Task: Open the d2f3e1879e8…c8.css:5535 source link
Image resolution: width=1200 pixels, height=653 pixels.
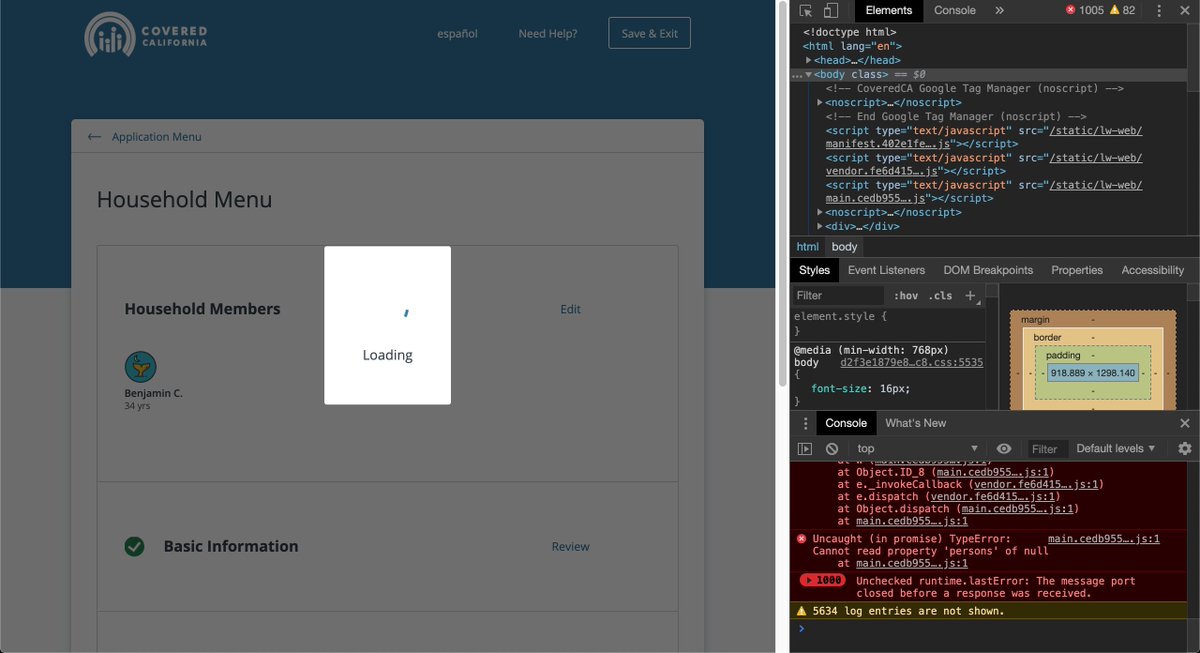Action: point(912,363)
